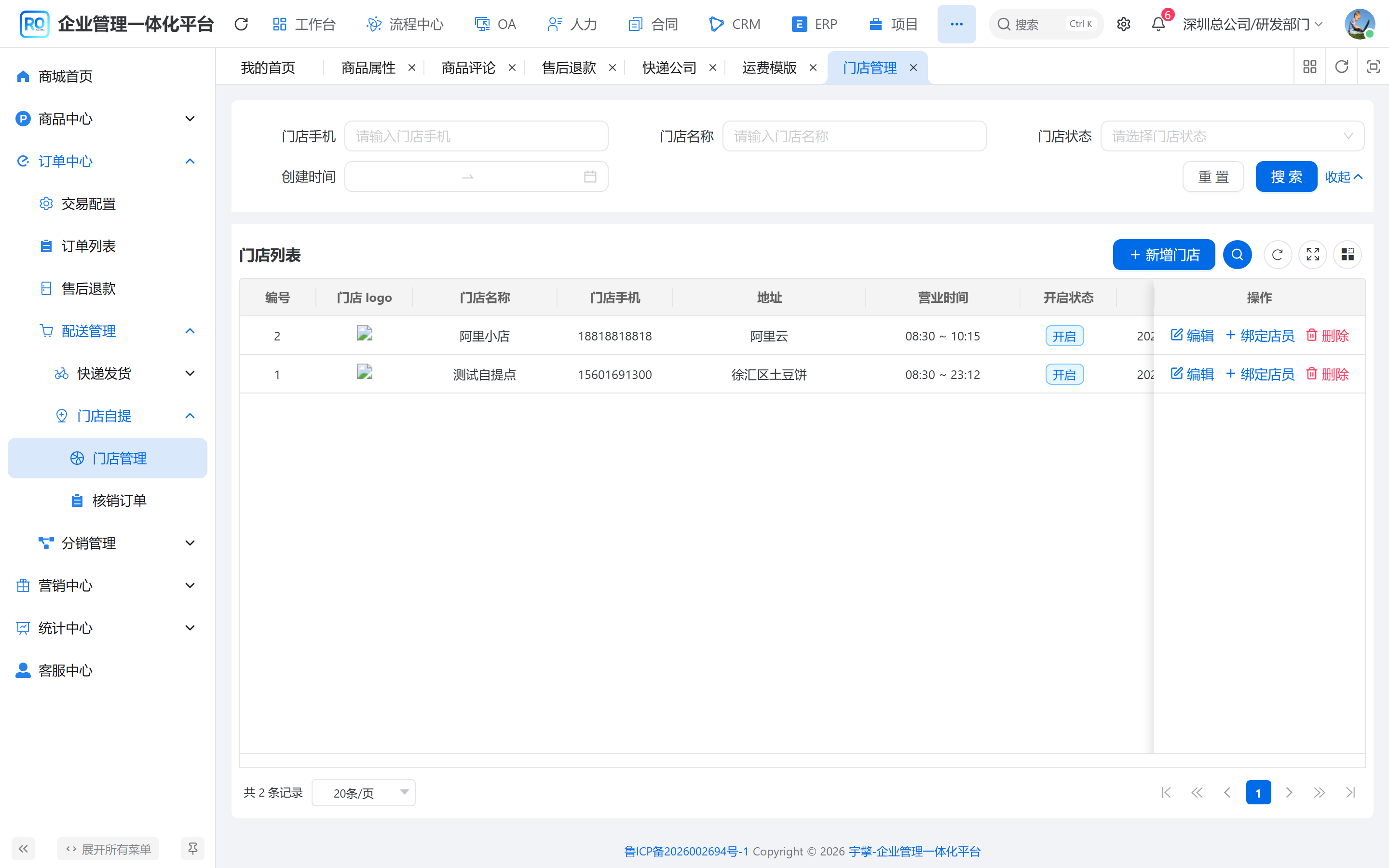The image size is (1389, 868).
Task: Collapse the search form via 收起
Action: [1343, 177]
